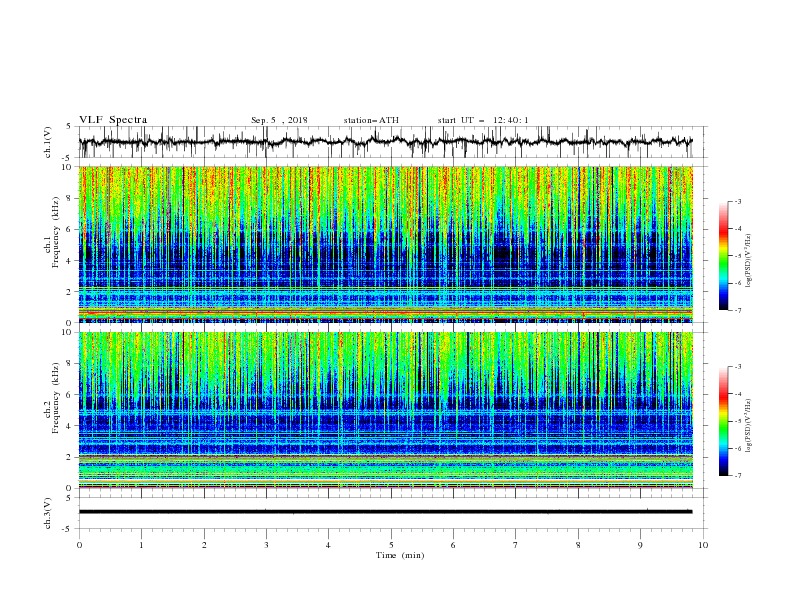Click time axis tick label "5"
Viewport: 792px width, 612px height.
(391, 545)
